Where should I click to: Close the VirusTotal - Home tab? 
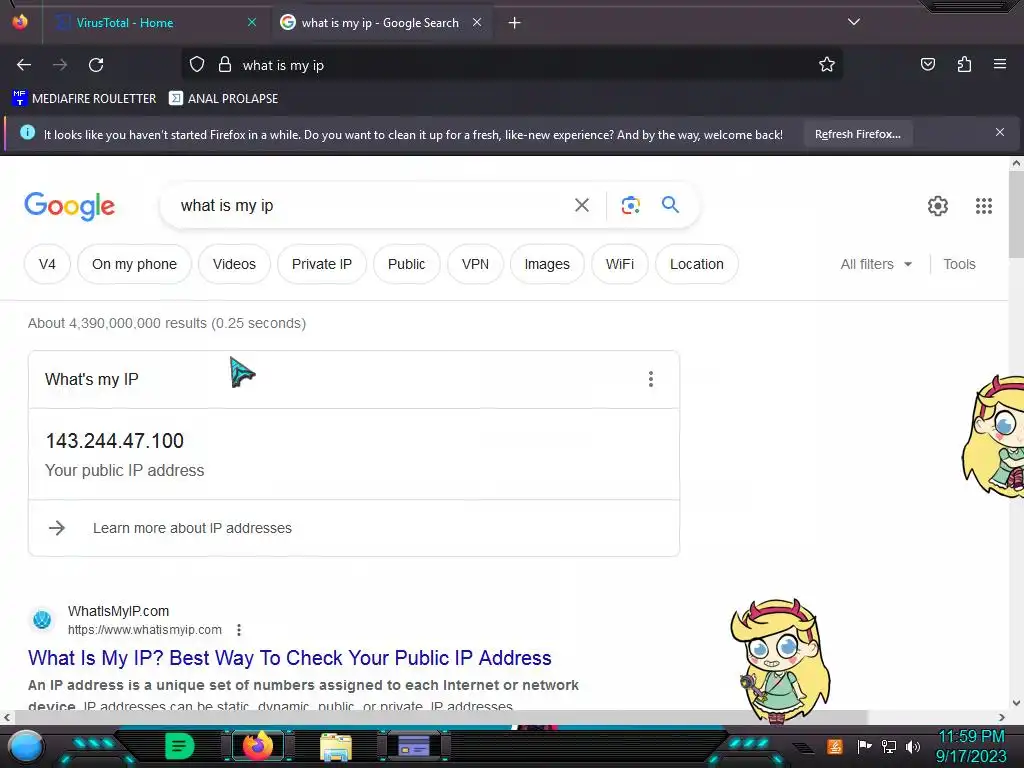pos(252,22)
